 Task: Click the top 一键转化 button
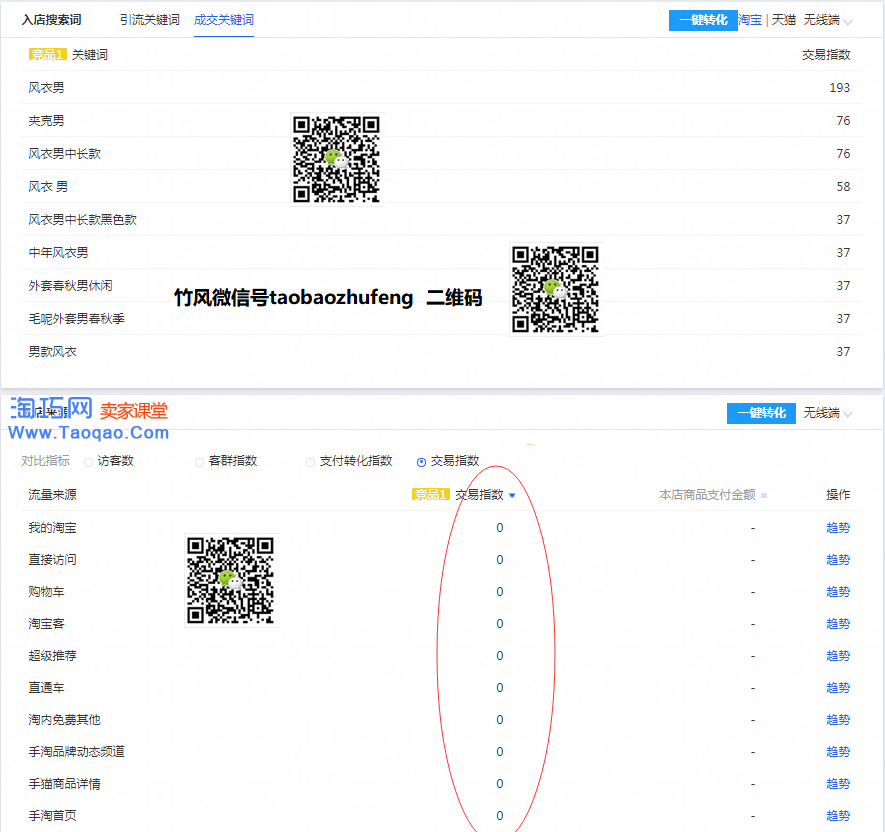[x=703, y=20]
